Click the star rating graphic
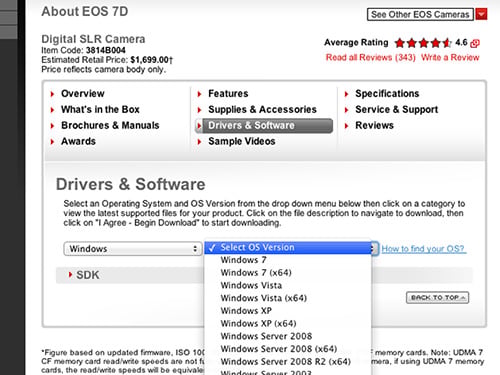This screenshot has width=500, height=375. [423, 43]
